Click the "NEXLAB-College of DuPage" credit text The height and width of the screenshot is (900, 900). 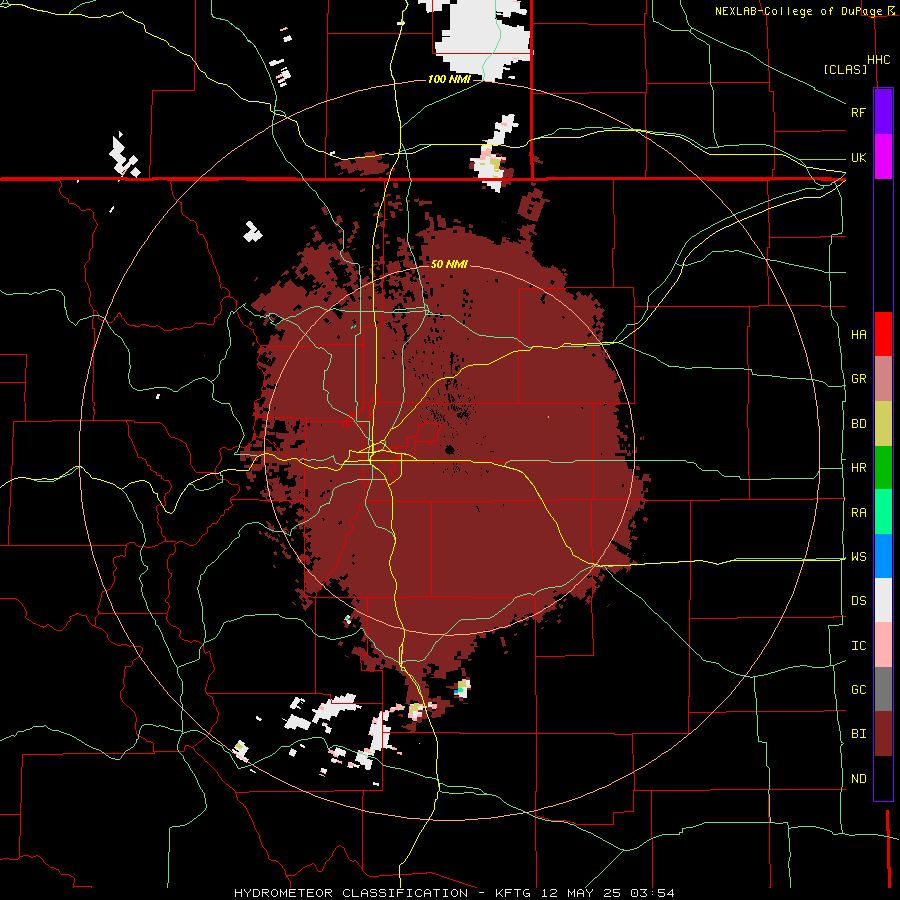tap(798, 11)
